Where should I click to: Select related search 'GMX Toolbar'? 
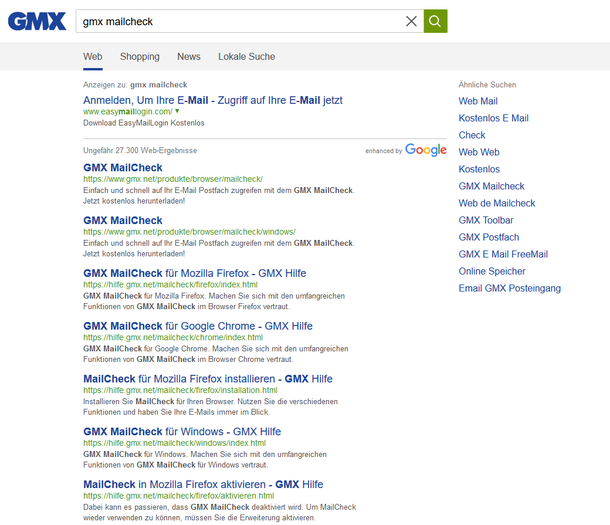[x=486, y=220]
